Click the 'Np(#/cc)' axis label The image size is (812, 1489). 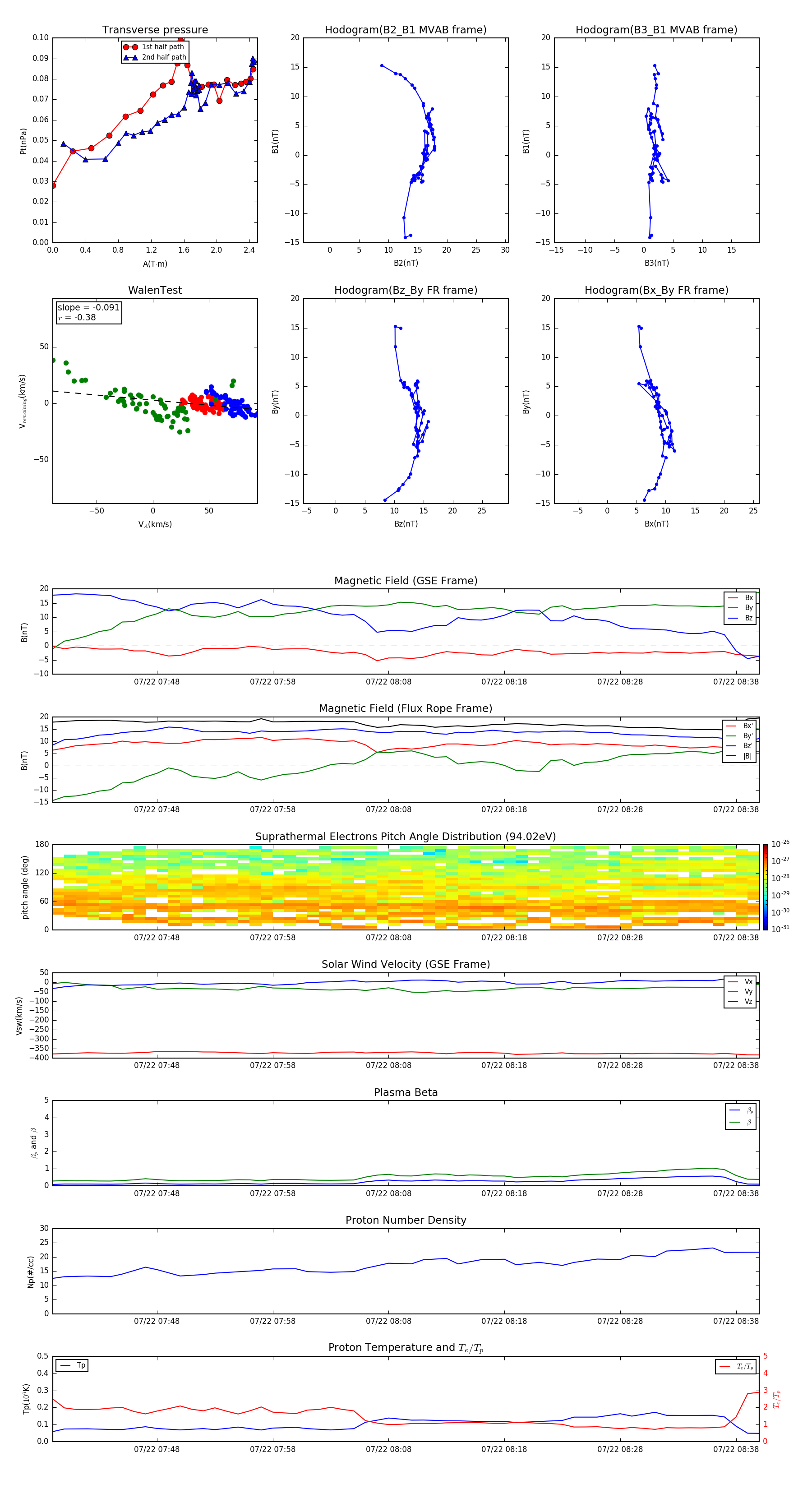[31, 1272]
